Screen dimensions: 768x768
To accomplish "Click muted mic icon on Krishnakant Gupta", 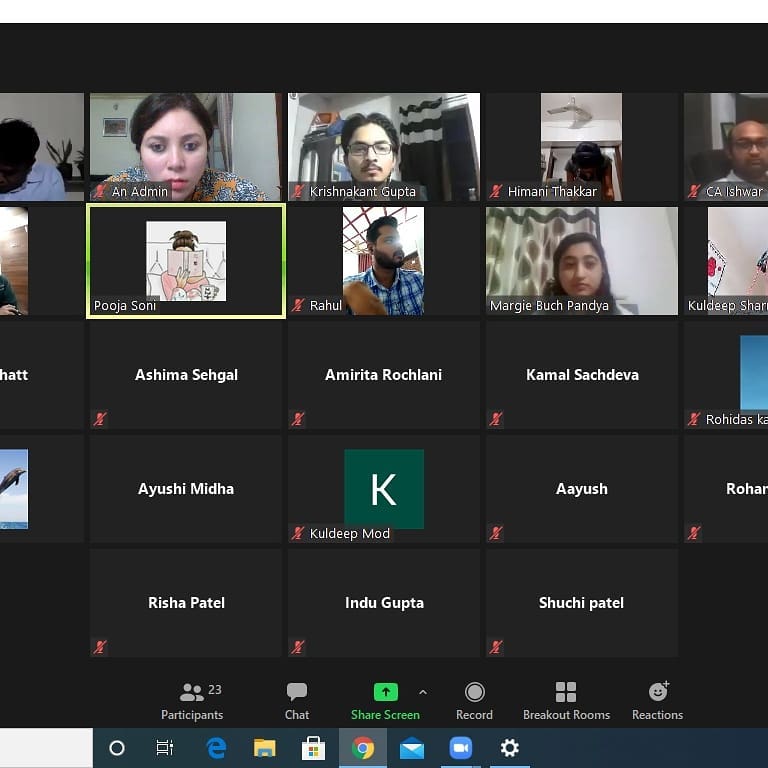I will click(x=298, y=191).
